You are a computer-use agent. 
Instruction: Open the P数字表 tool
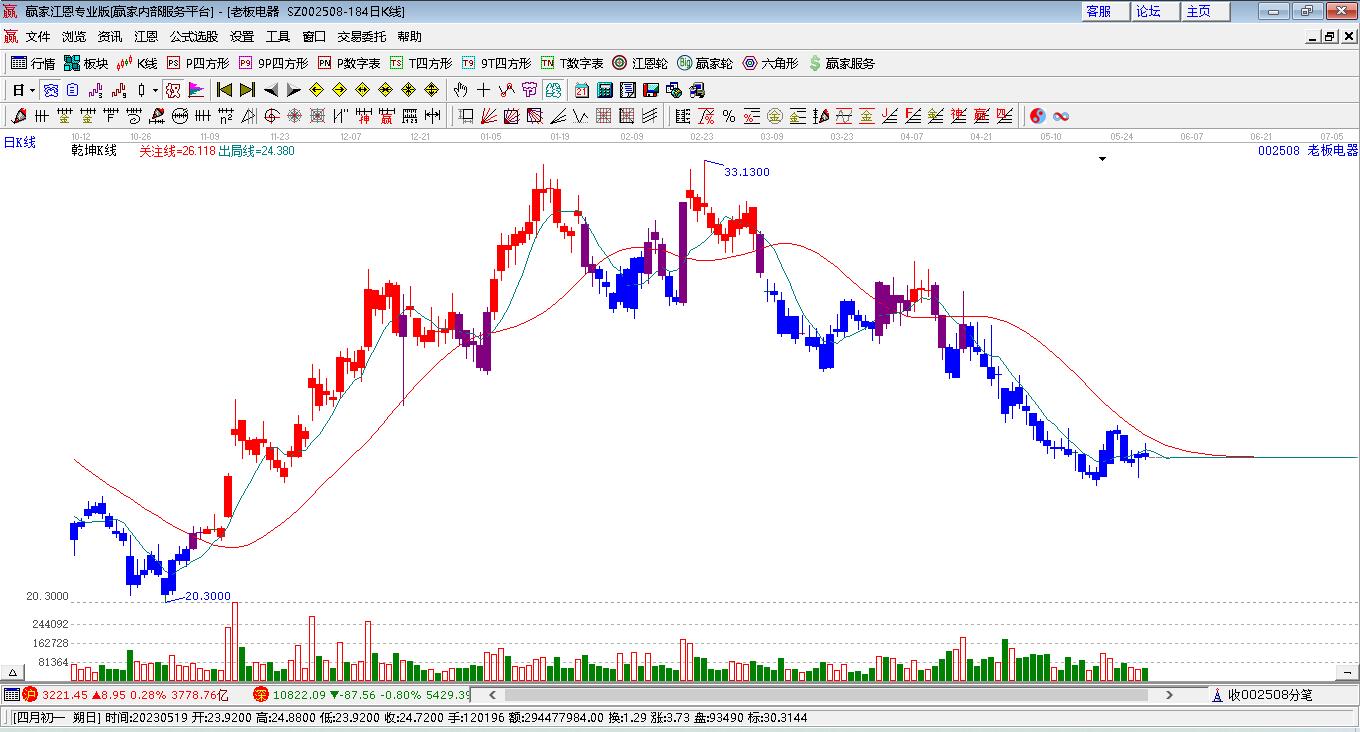(x=349, y=63)
